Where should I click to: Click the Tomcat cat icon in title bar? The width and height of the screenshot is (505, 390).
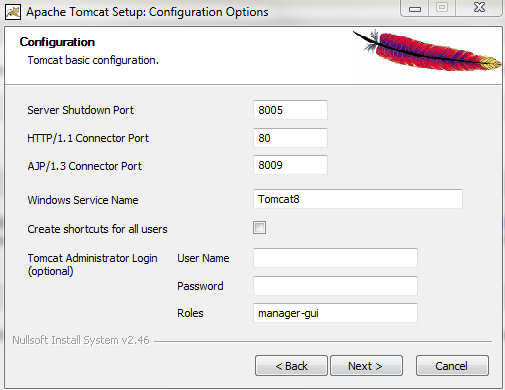[x=13, y=12]
